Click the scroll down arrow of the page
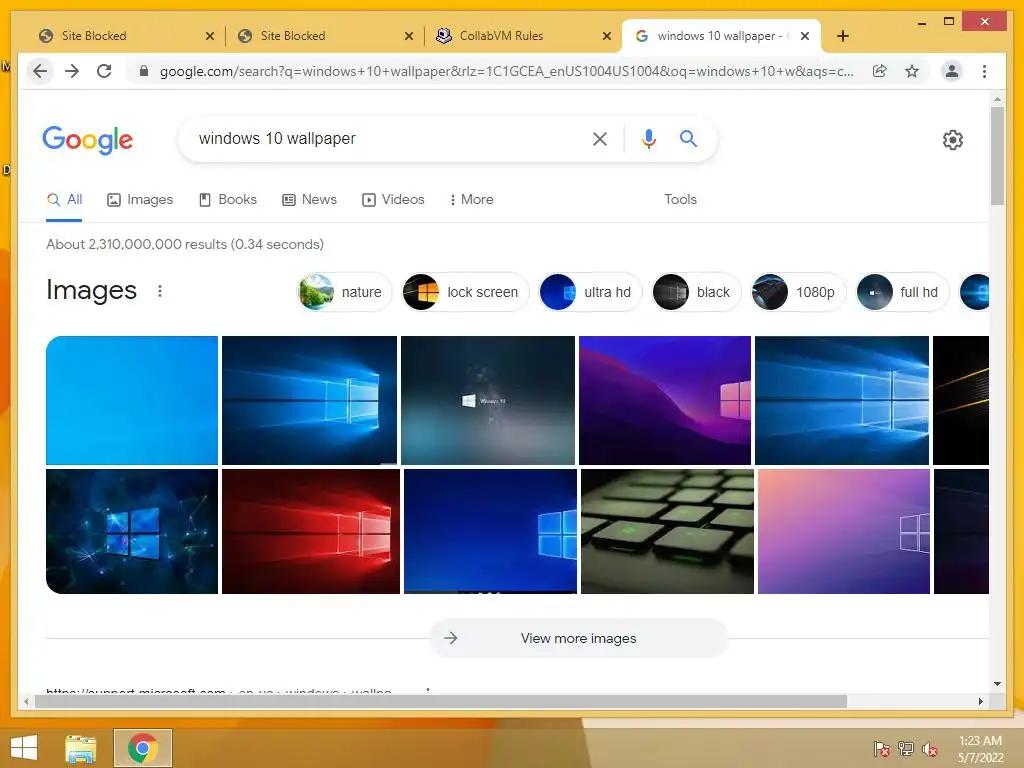 pos(997,684)
